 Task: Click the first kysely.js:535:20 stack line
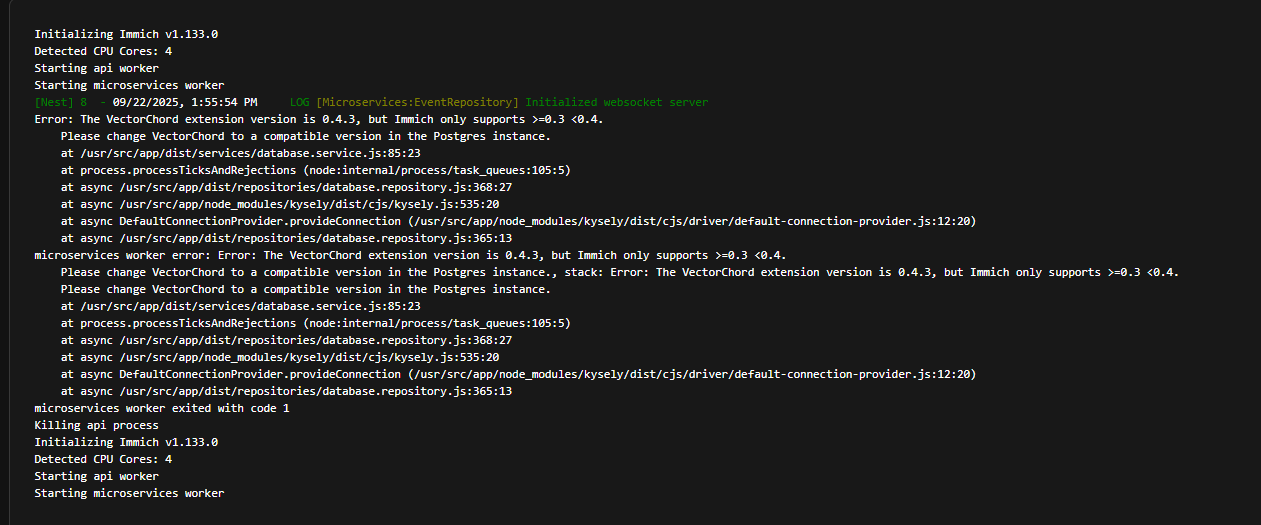coord(279,204)
